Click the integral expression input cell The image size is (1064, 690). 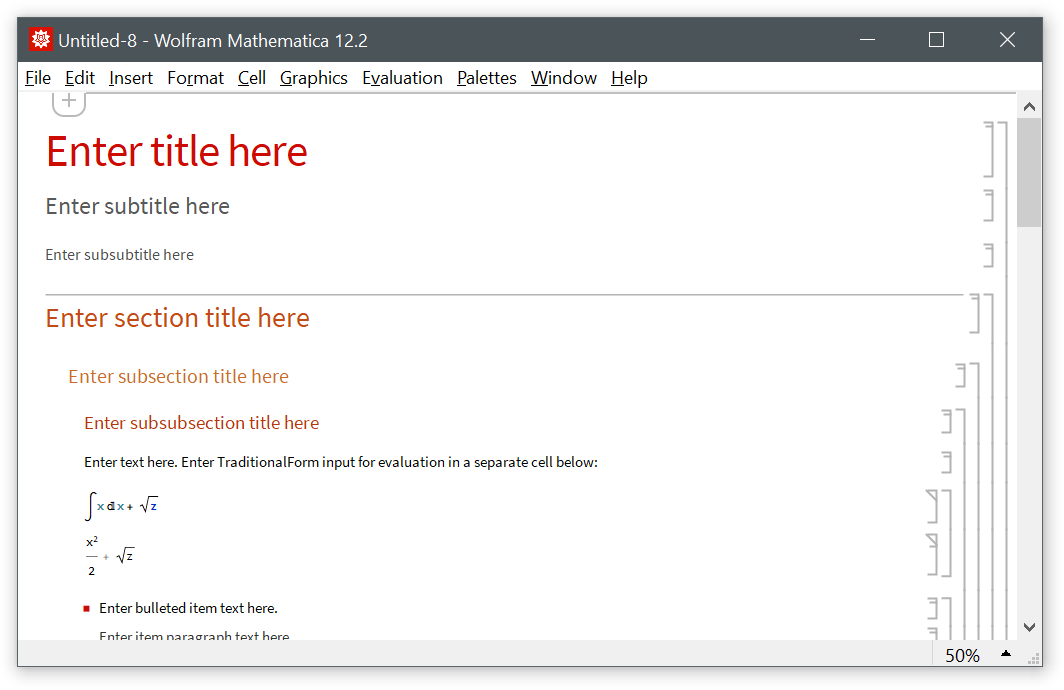[121, 506]
